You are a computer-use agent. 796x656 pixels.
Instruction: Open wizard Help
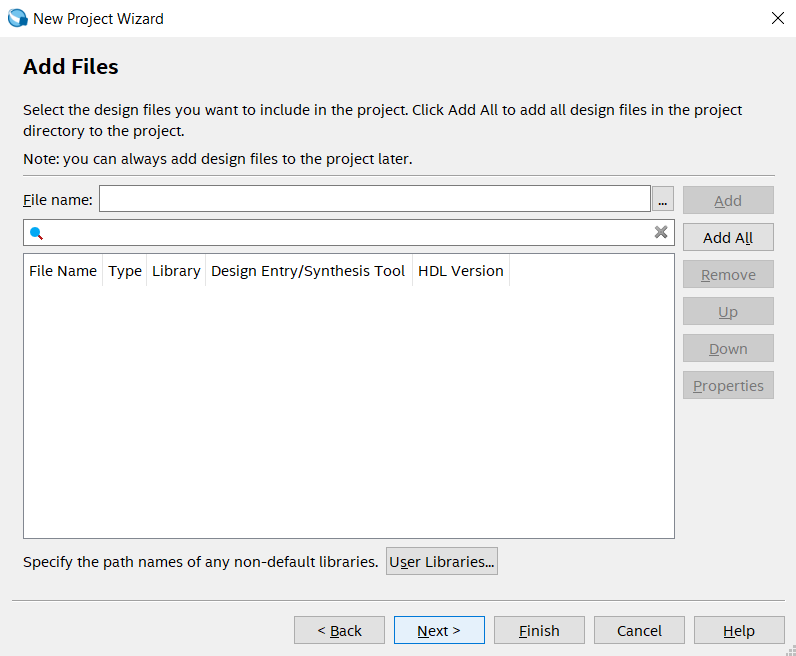point(739,630)
